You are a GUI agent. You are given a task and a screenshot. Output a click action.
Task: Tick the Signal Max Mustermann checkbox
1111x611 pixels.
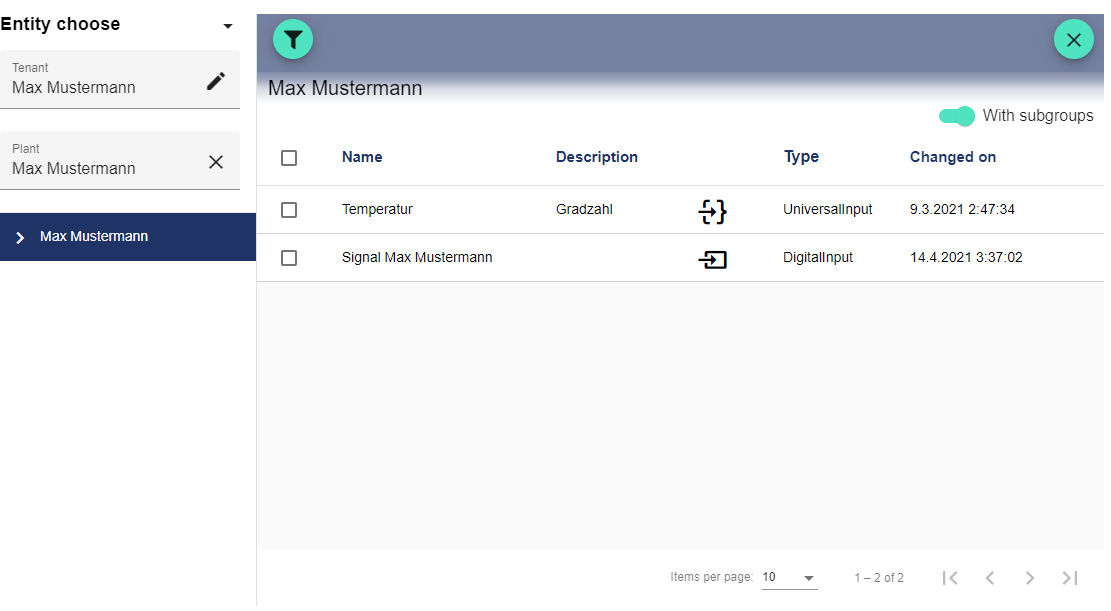point(289,258)
